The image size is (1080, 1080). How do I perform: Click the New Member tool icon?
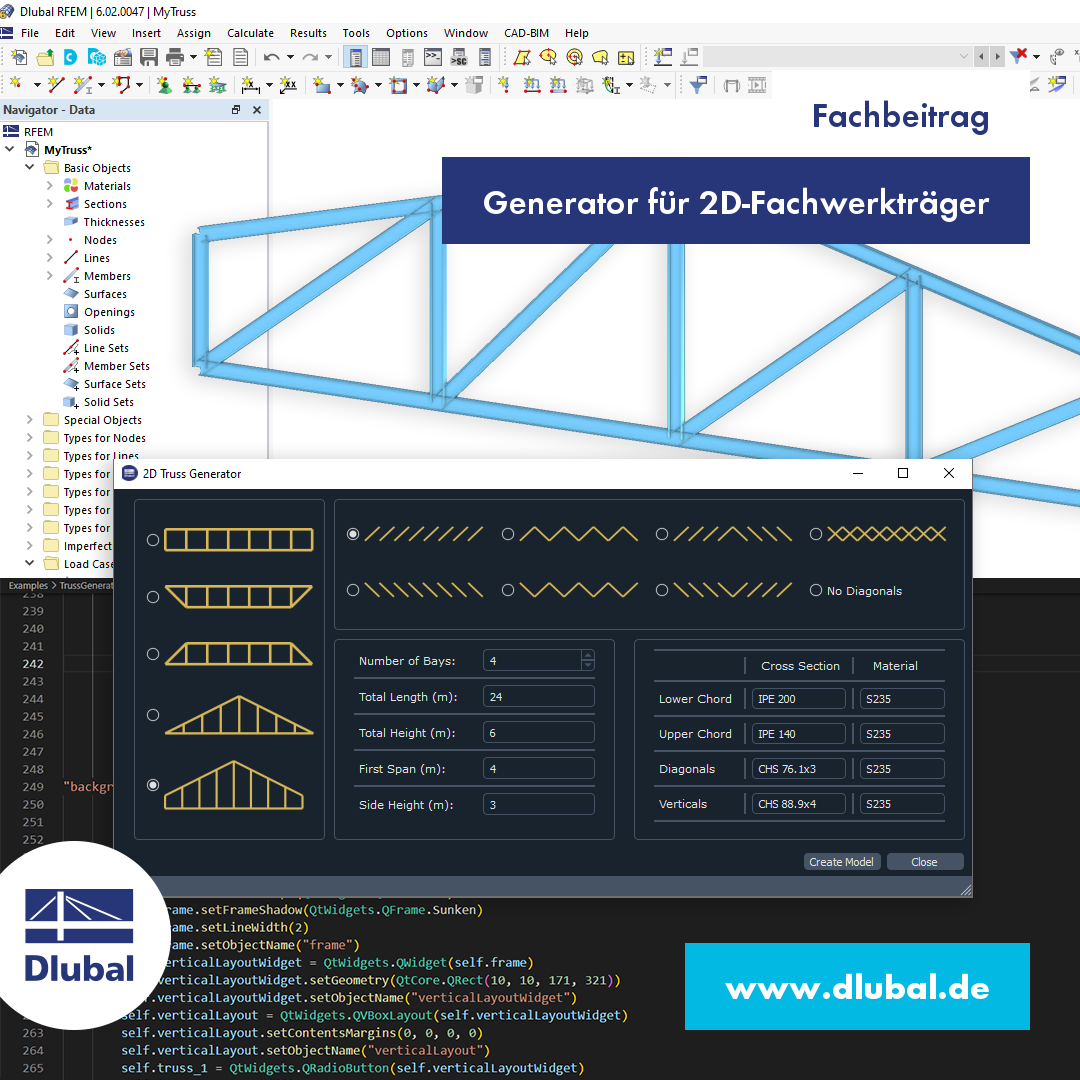(x=83, y=85)
